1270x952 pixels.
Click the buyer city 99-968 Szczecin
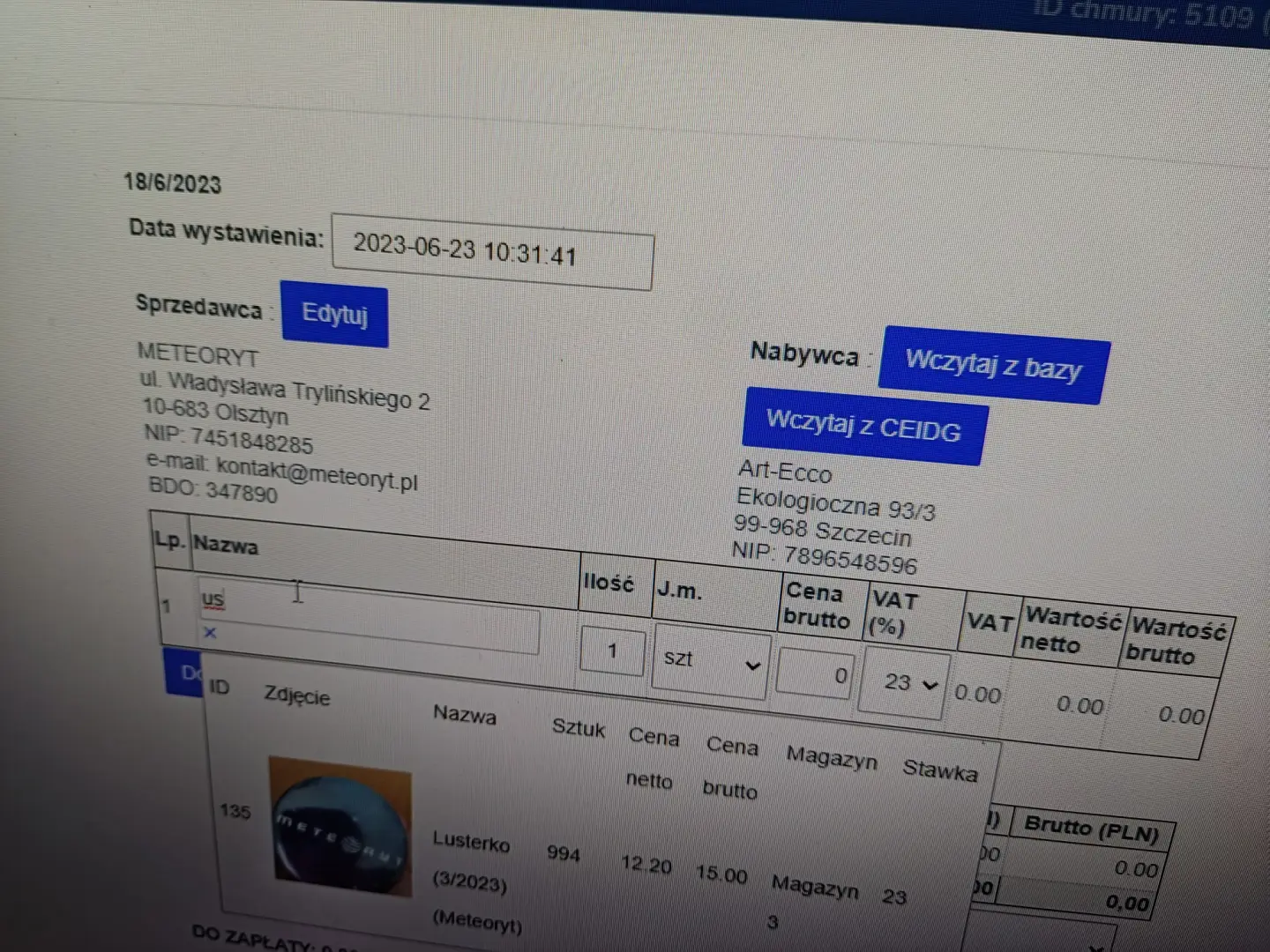822,532
